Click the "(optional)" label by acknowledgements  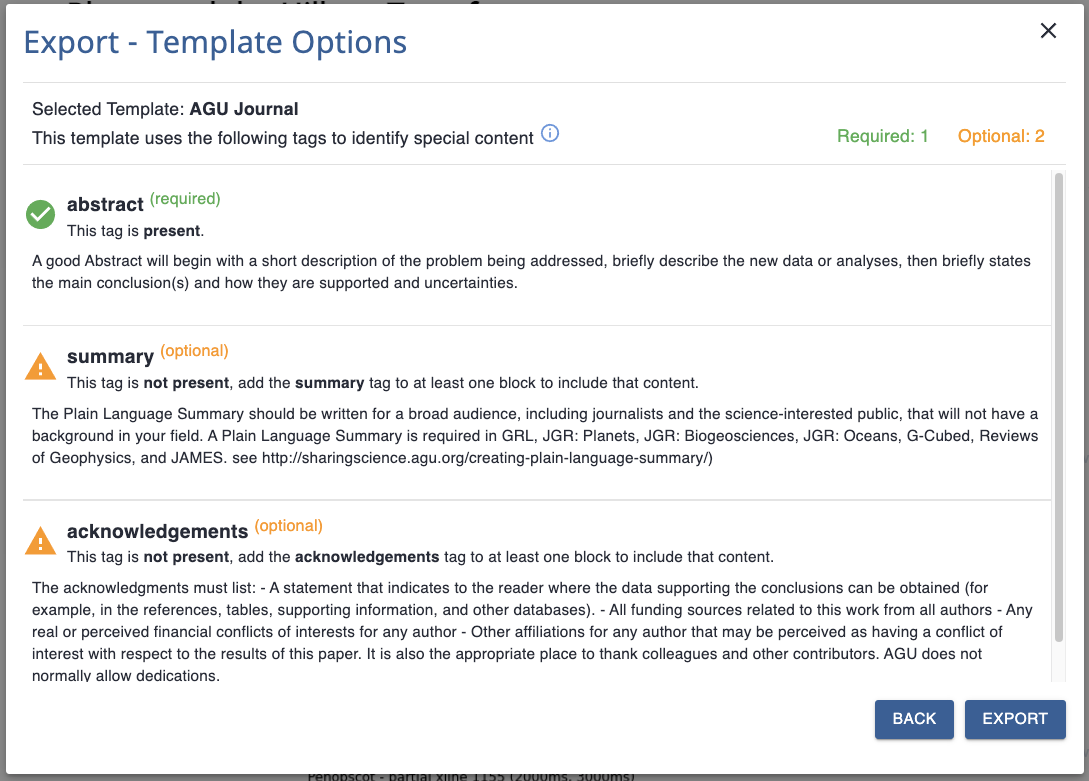[289, 526]
